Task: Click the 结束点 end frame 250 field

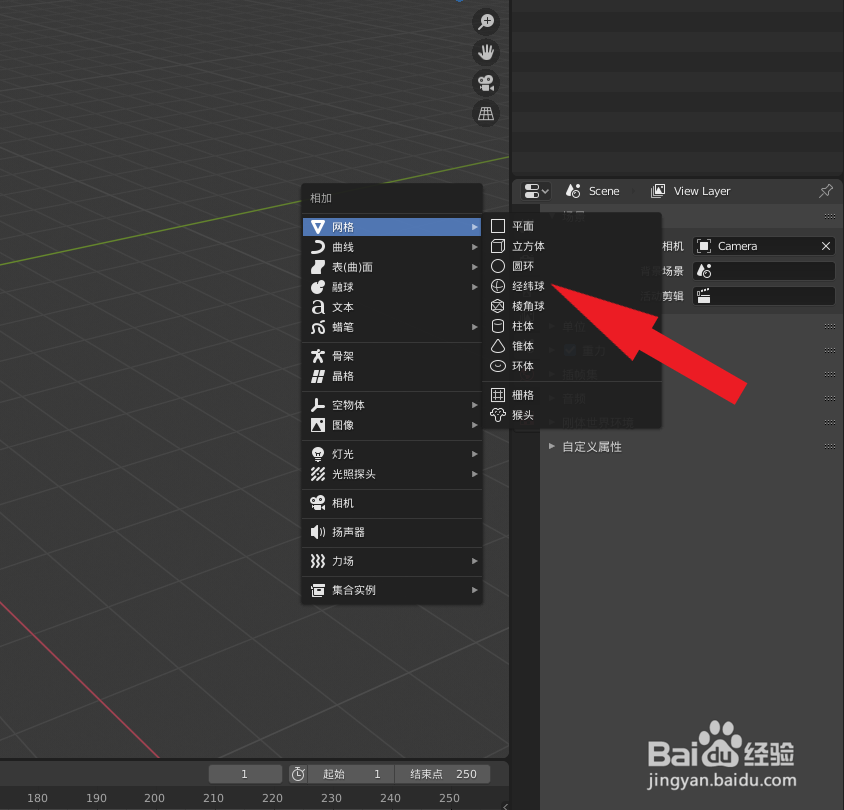Action: [442, 774]
